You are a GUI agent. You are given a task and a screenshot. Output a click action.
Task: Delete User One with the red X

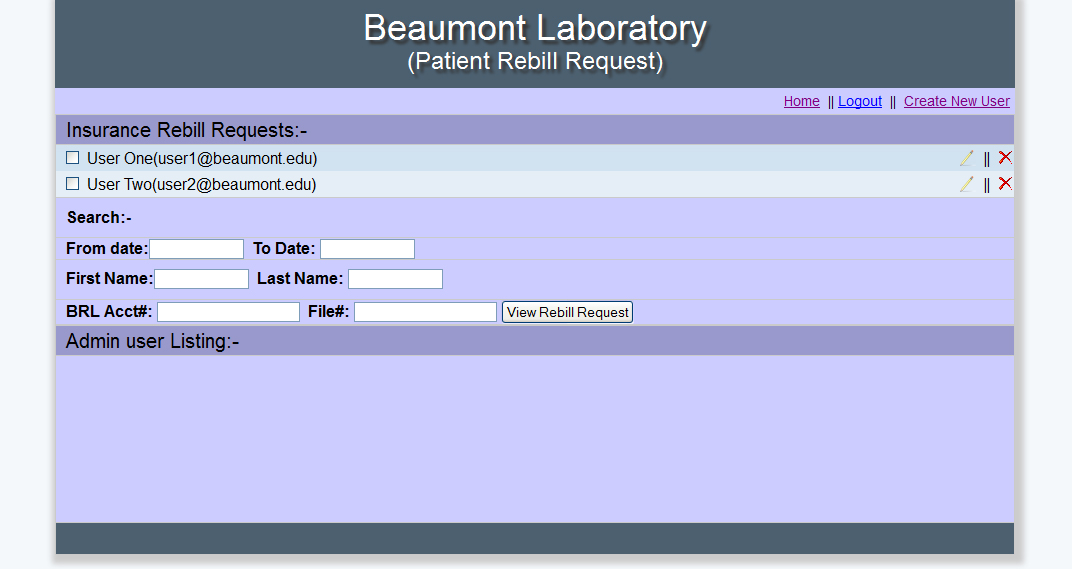pos(1005,157)
